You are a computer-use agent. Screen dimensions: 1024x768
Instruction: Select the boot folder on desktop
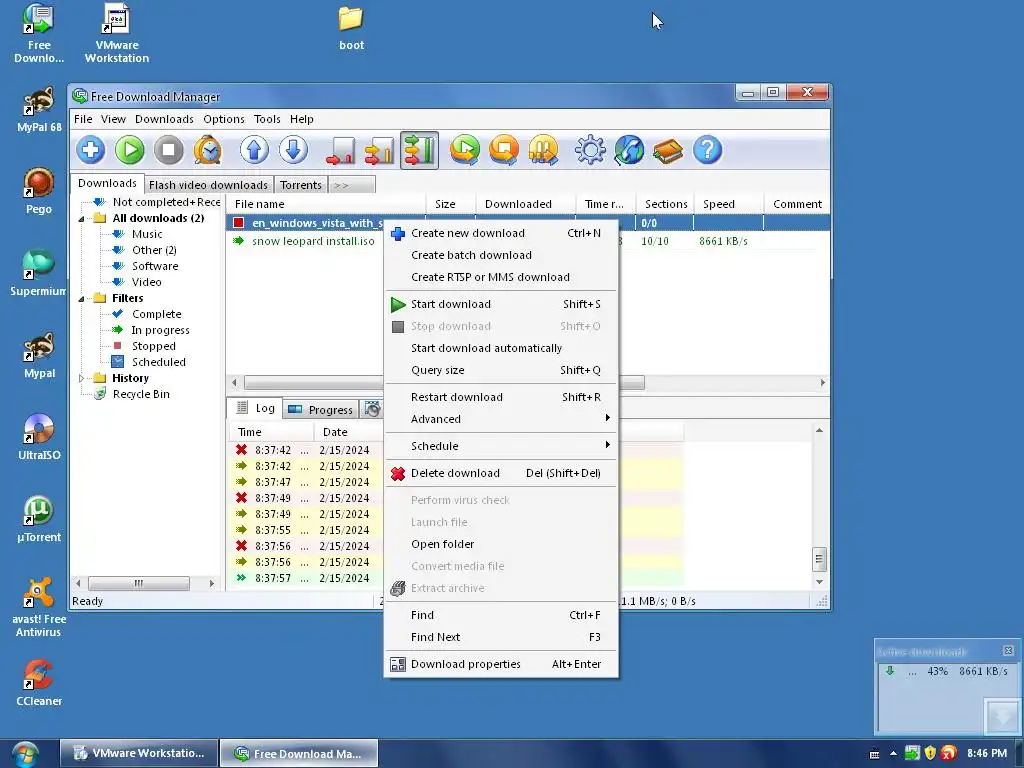(x=351, y=29)
